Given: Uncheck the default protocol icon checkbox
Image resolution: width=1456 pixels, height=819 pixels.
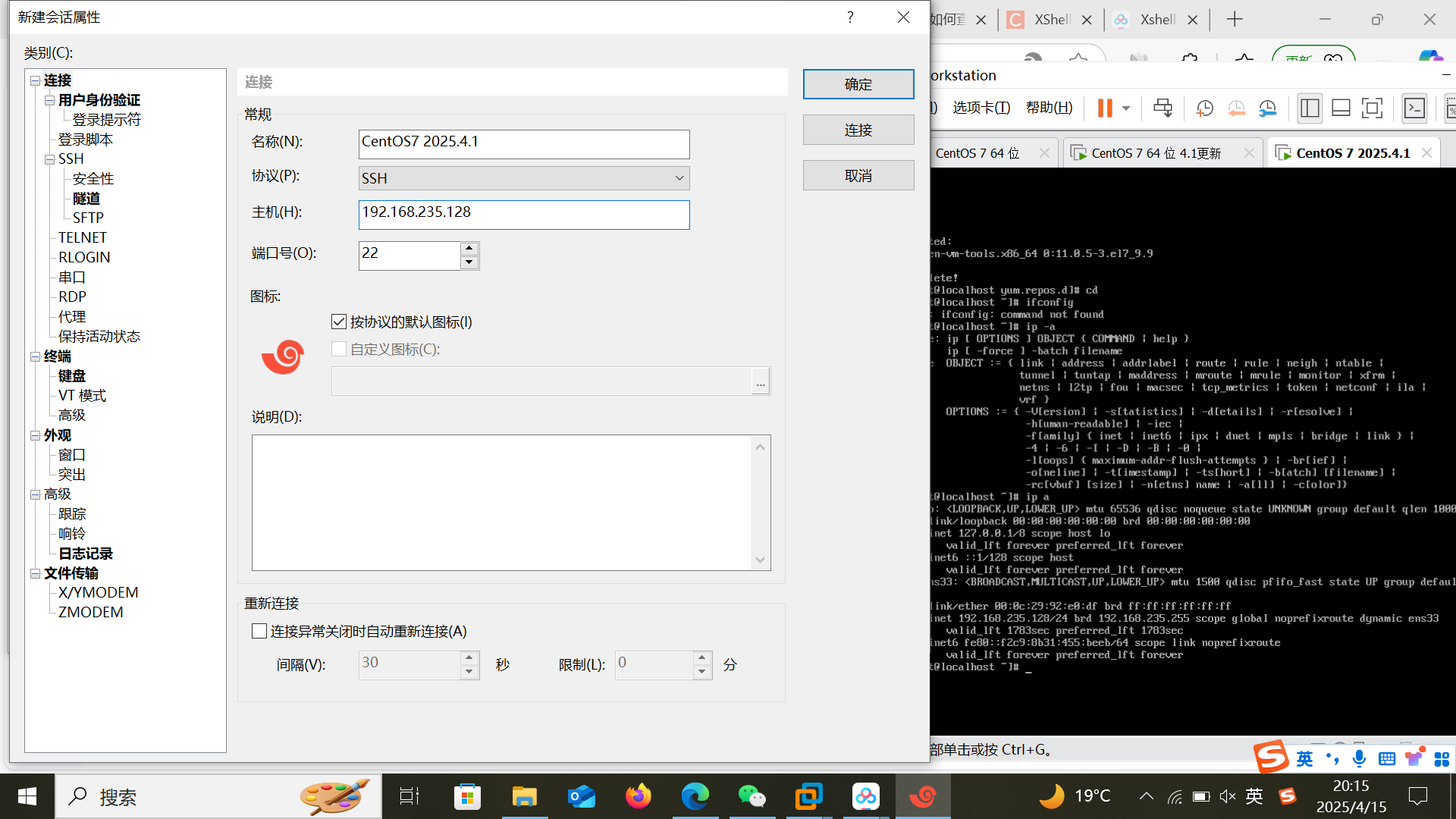Looking at the screenshot, I should click(x=339, y=322).
